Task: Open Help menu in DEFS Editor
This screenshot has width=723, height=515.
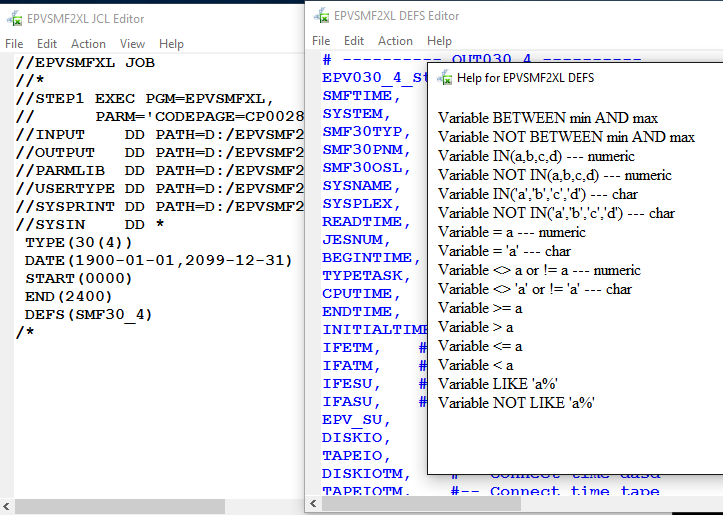Action: pos(439,41)
